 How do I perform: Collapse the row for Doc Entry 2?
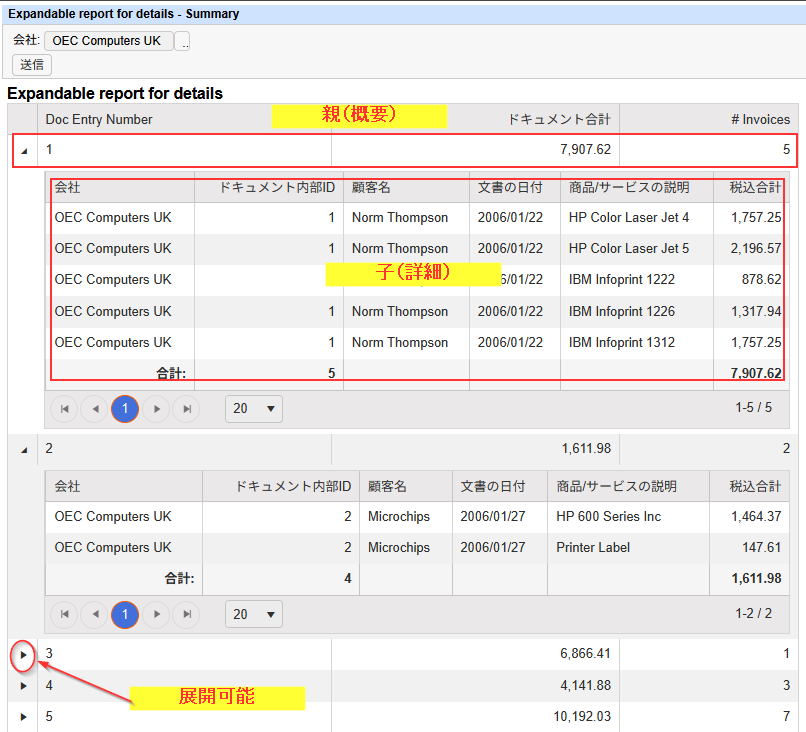24,450
